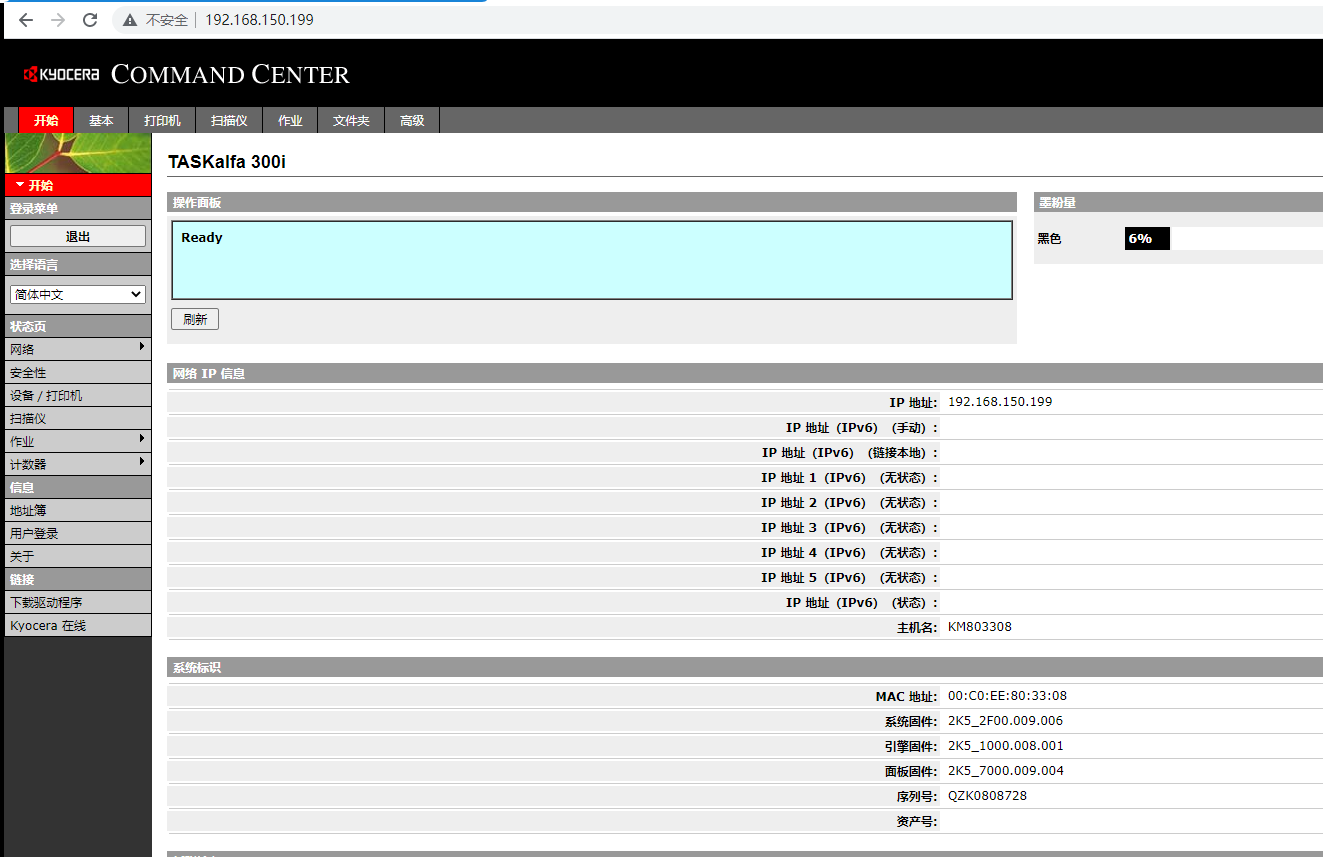Click the 网络 IP 信息 section header

pos(745,373)
